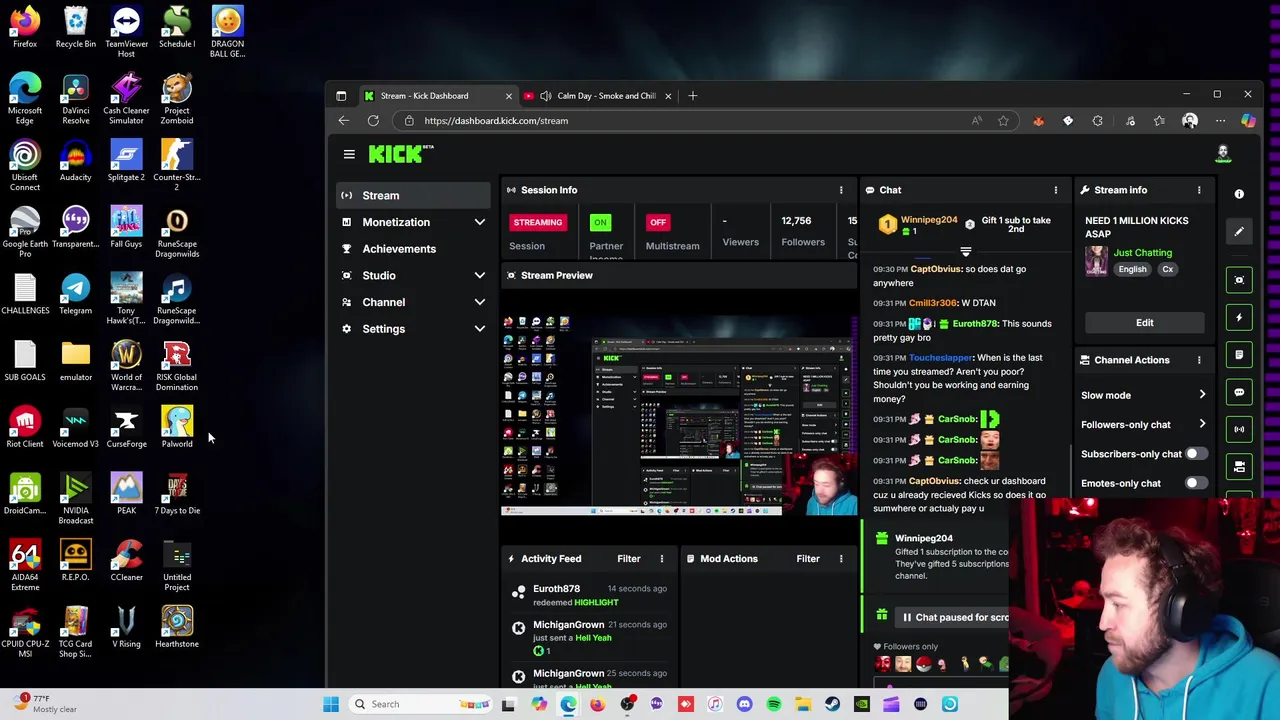This screenshot has width=1280, height=720.
Task: Toggle stream preview widget icon in right toolbar
Action: (1239, 280)
